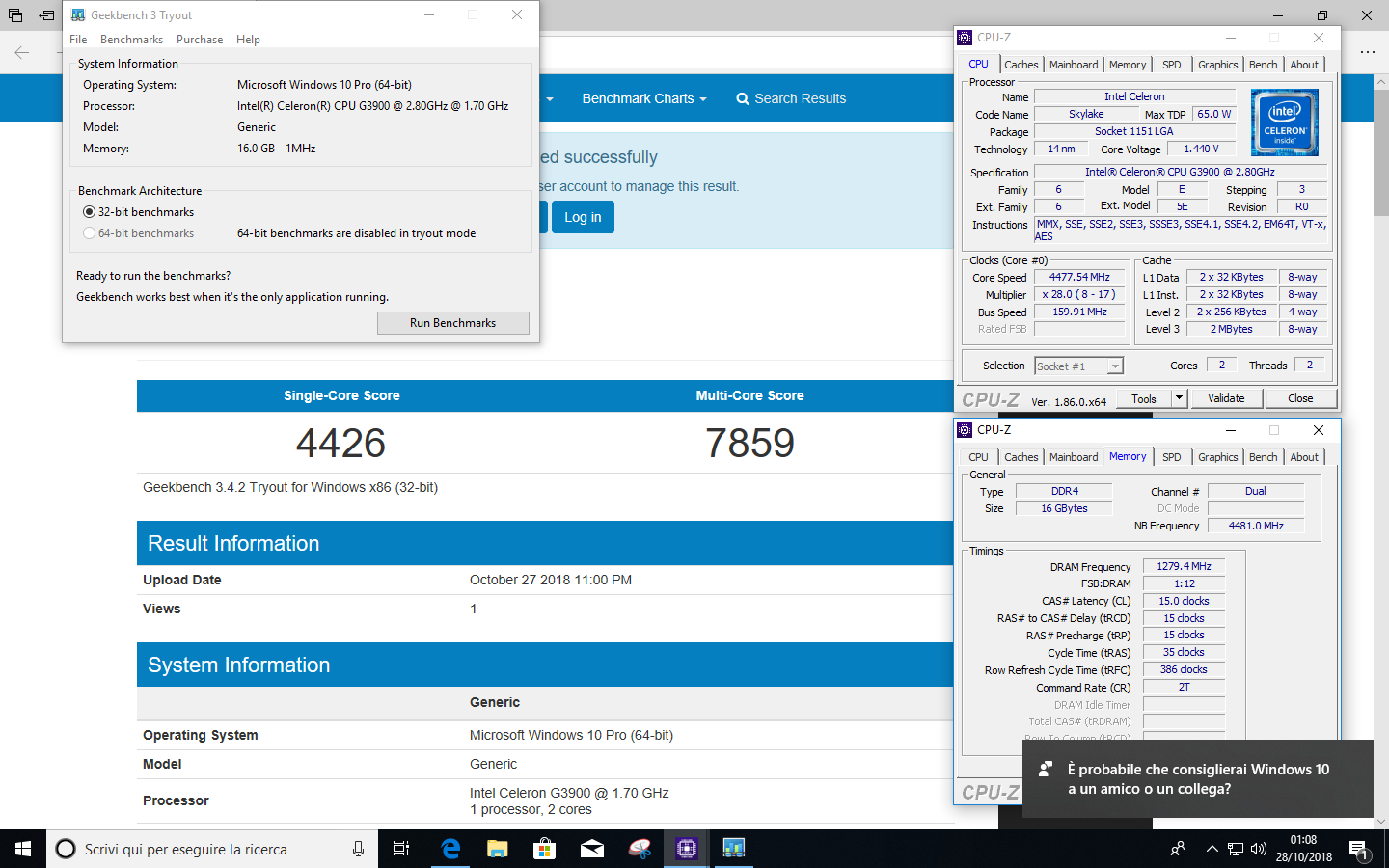Launch Microsoft Edge from taskbar
The height and width of the screenshot is (868, 1389).
[x=449, y=849]
